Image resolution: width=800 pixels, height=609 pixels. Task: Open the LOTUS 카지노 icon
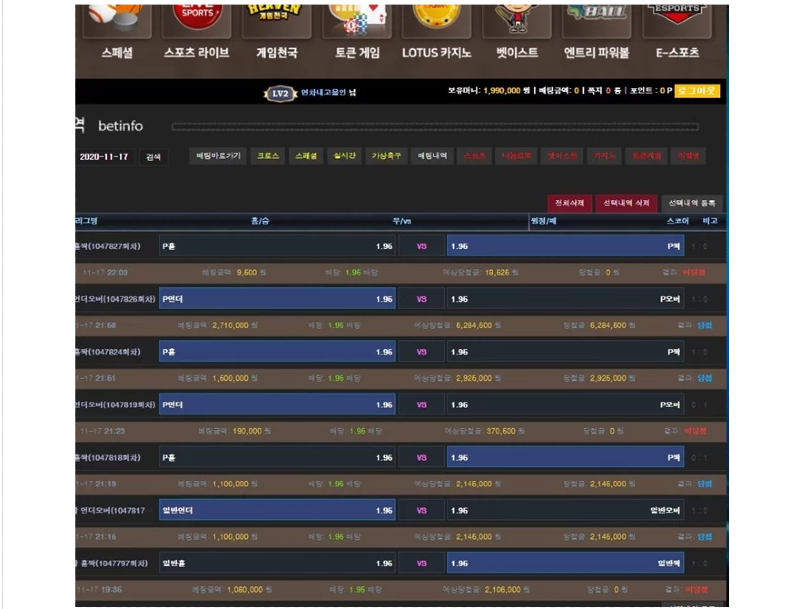[x=436, y=20]
